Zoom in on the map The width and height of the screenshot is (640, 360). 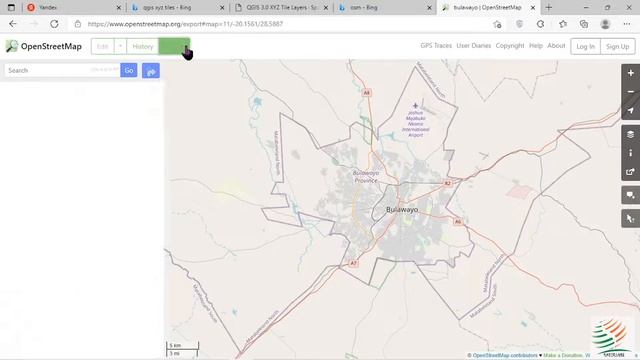coord(631,73)
